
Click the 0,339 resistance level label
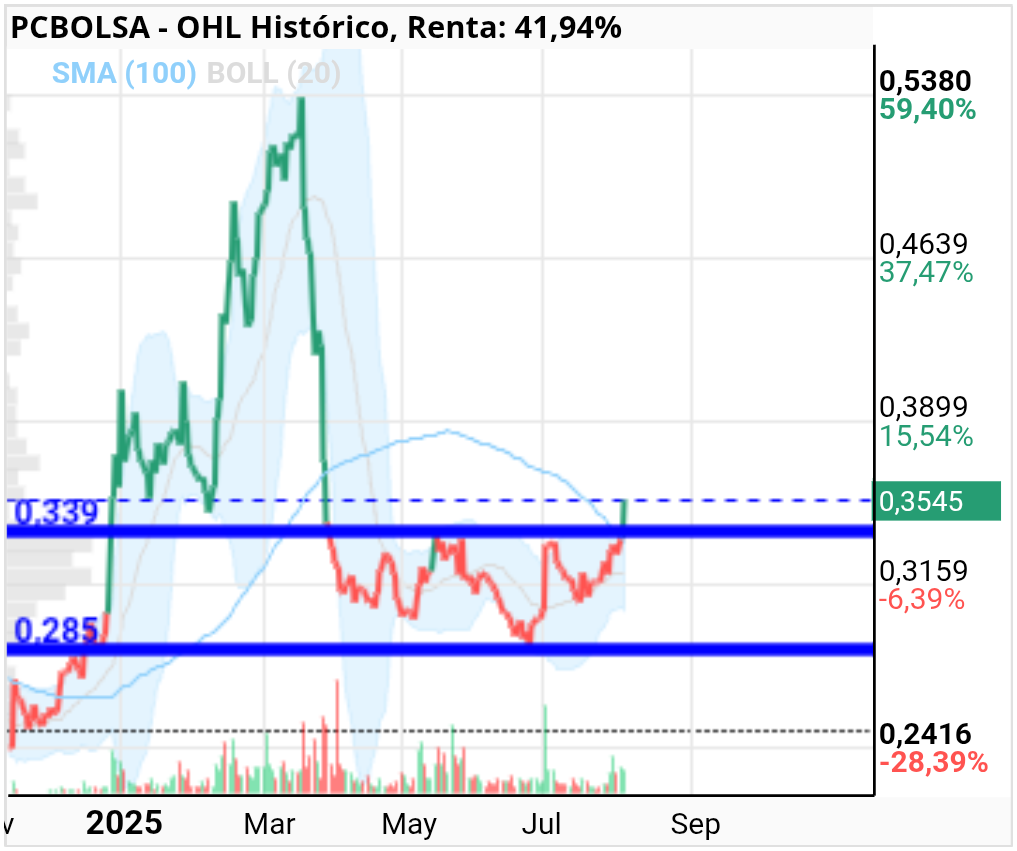[56, 512]
